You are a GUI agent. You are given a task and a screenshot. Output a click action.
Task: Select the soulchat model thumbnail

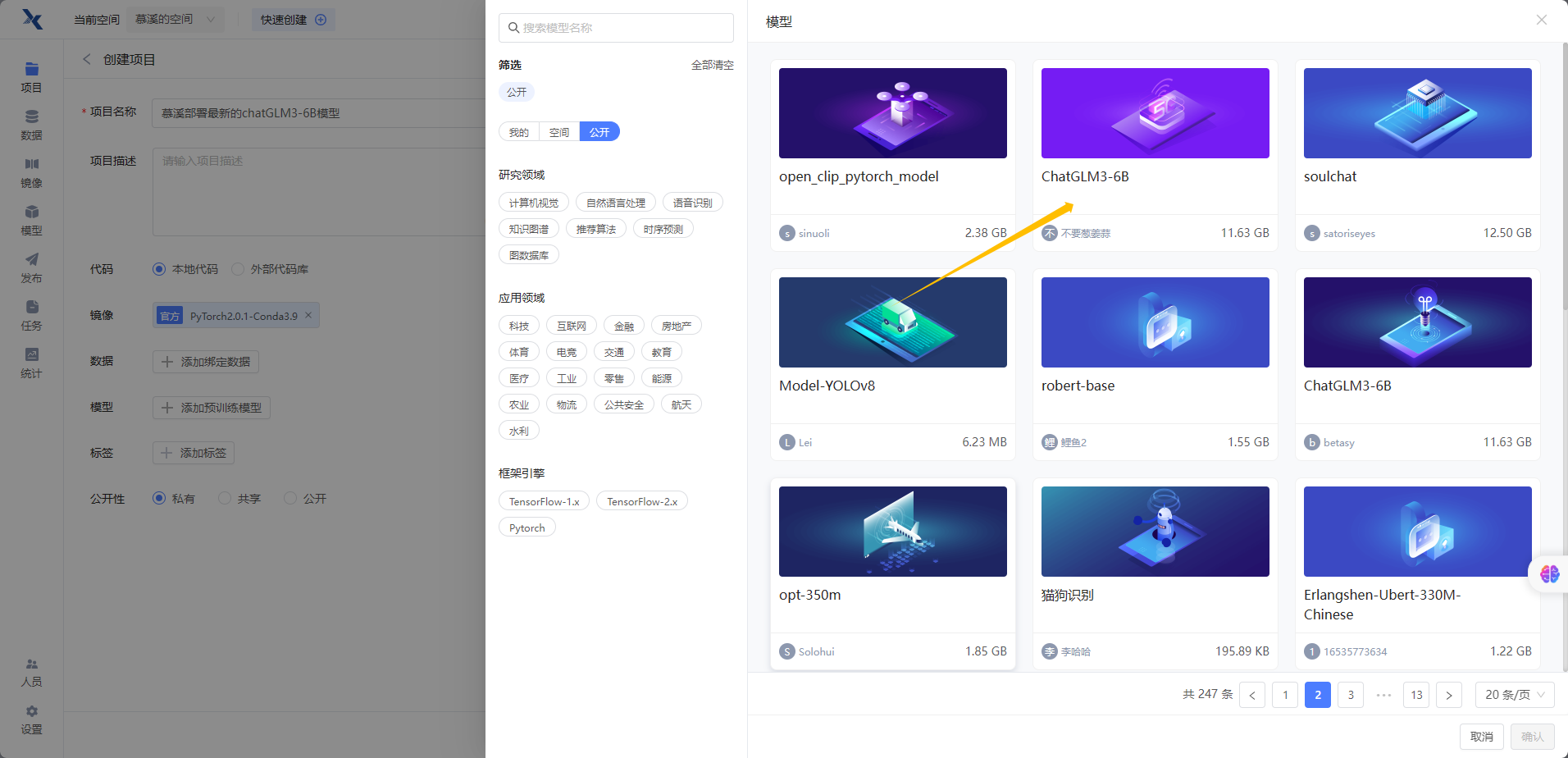pyautogui.click(x=1418, y=113)
